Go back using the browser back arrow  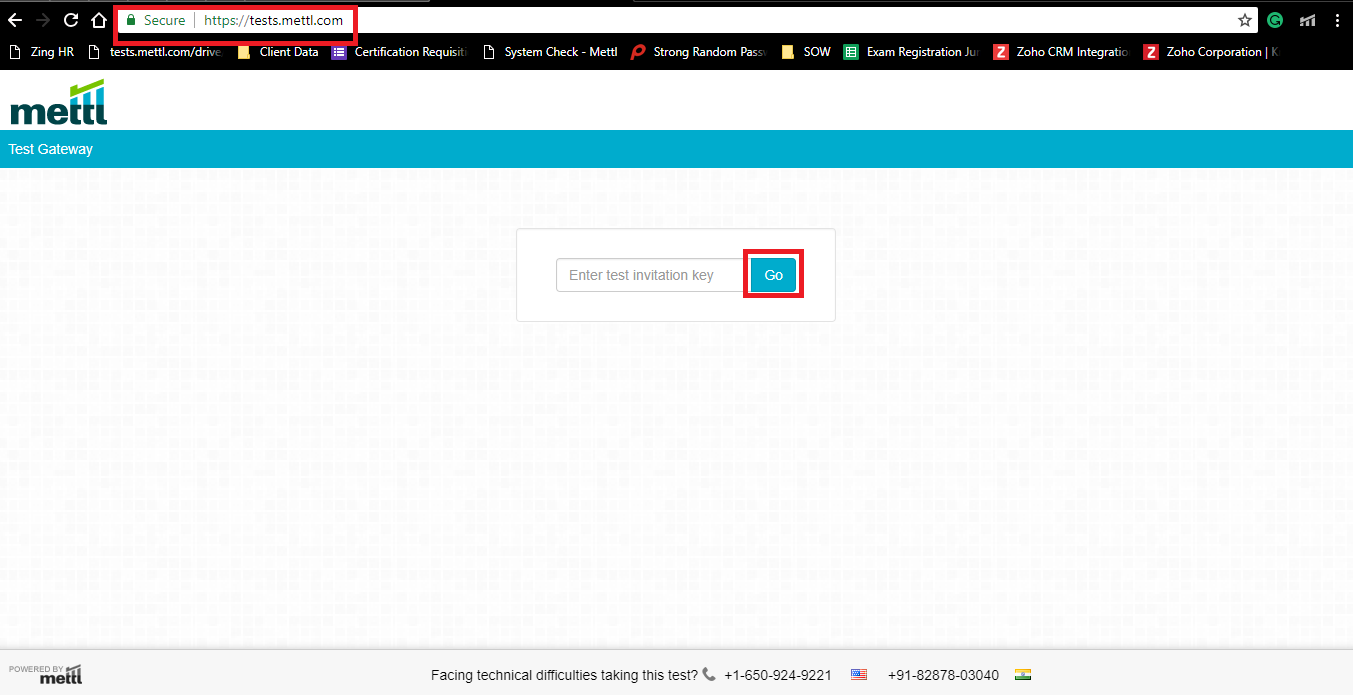15,20
